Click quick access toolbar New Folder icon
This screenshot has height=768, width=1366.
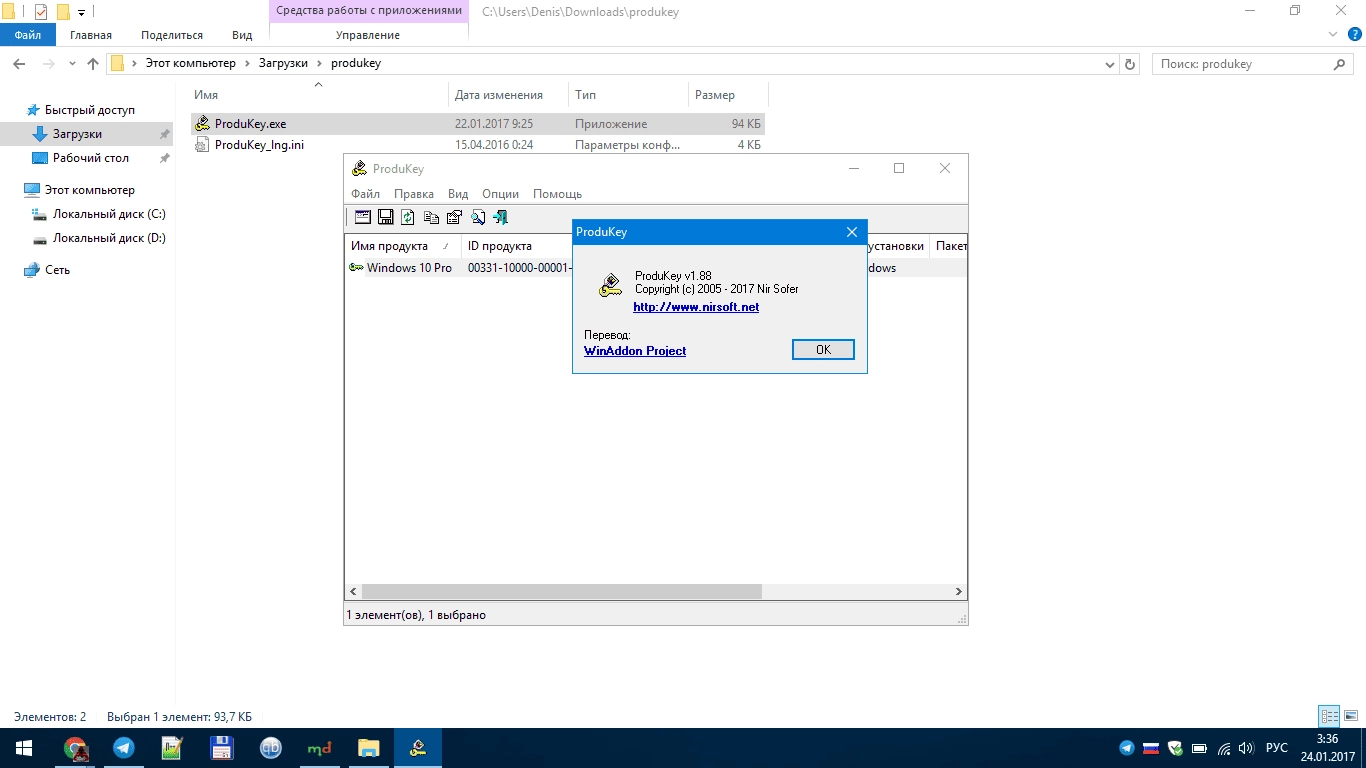[x=63, y=12]
